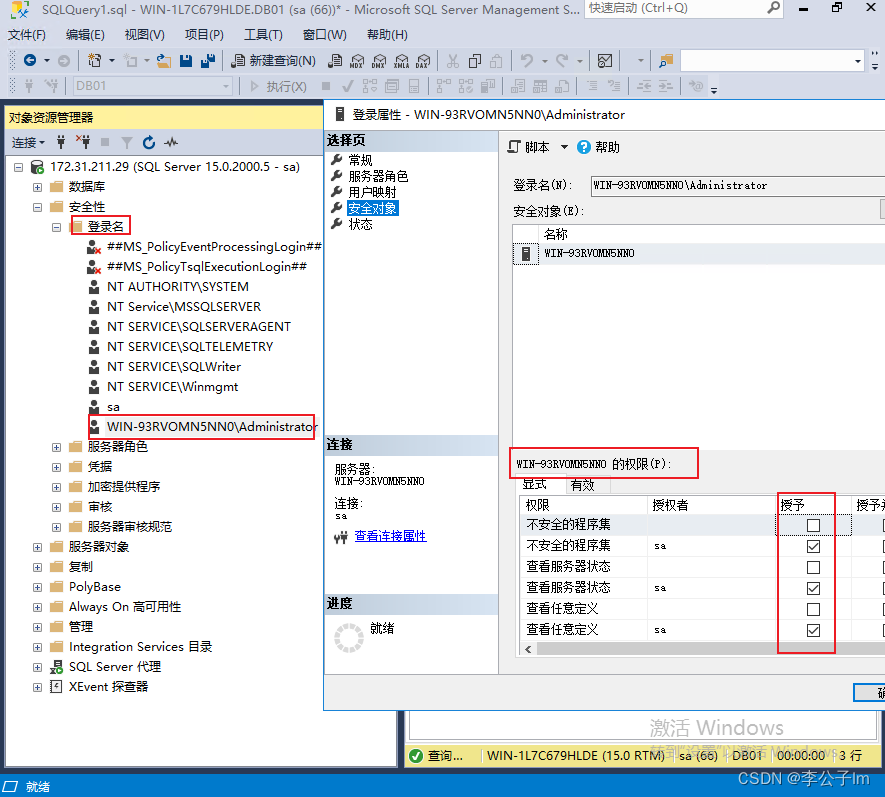Click the Save All icon
This screenshot has width=885, height=797.
(x=208, y=60)
